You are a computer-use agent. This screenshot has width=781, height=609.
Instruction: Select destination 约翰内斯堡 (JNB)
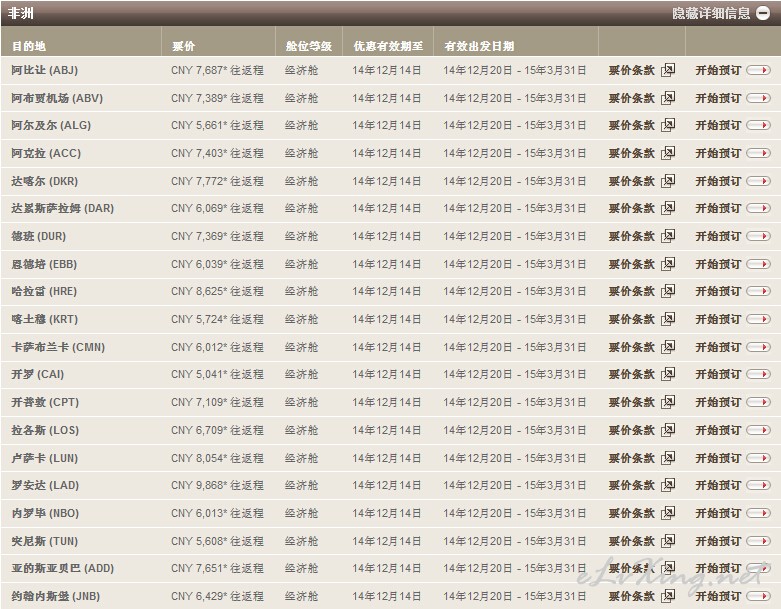click(x=56, y=596)
